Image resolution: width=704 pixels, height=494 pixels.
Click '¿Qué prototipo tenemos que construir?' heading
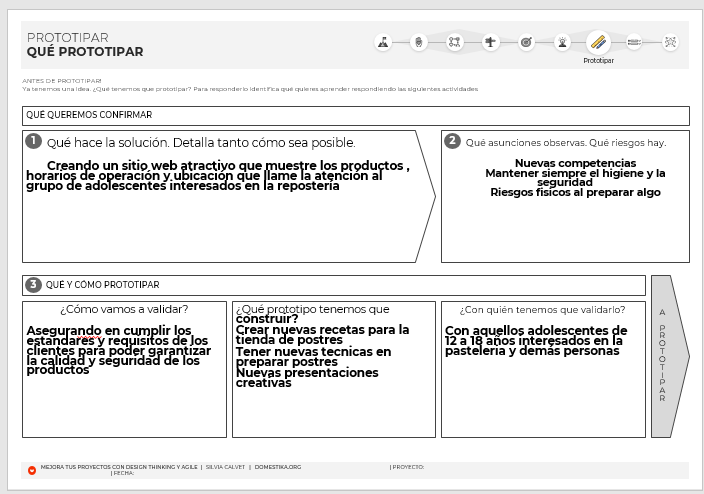pyautogui.click(x=312, y=314)
